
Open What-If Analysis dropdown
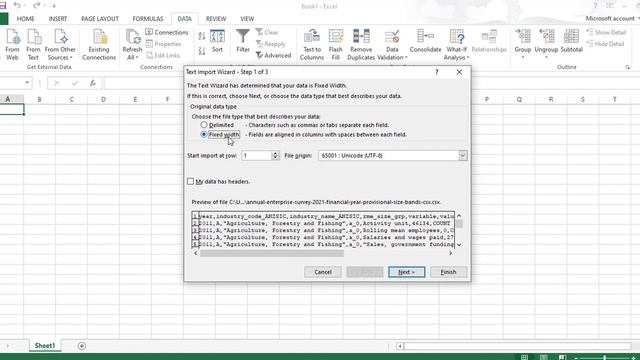point(456,45)
